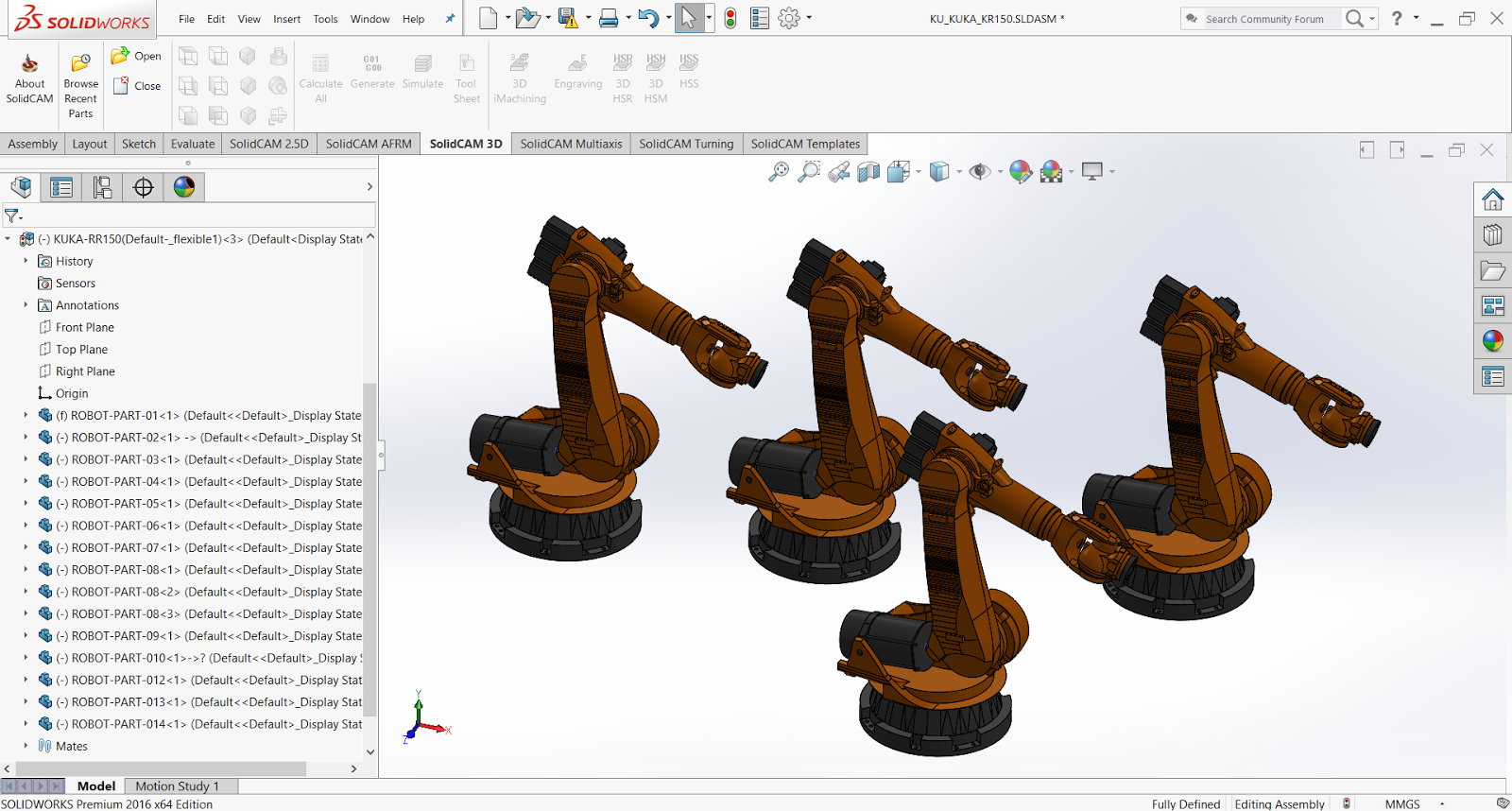
Task: Open FeatureManager design tree tab
Action: (21, 186)
